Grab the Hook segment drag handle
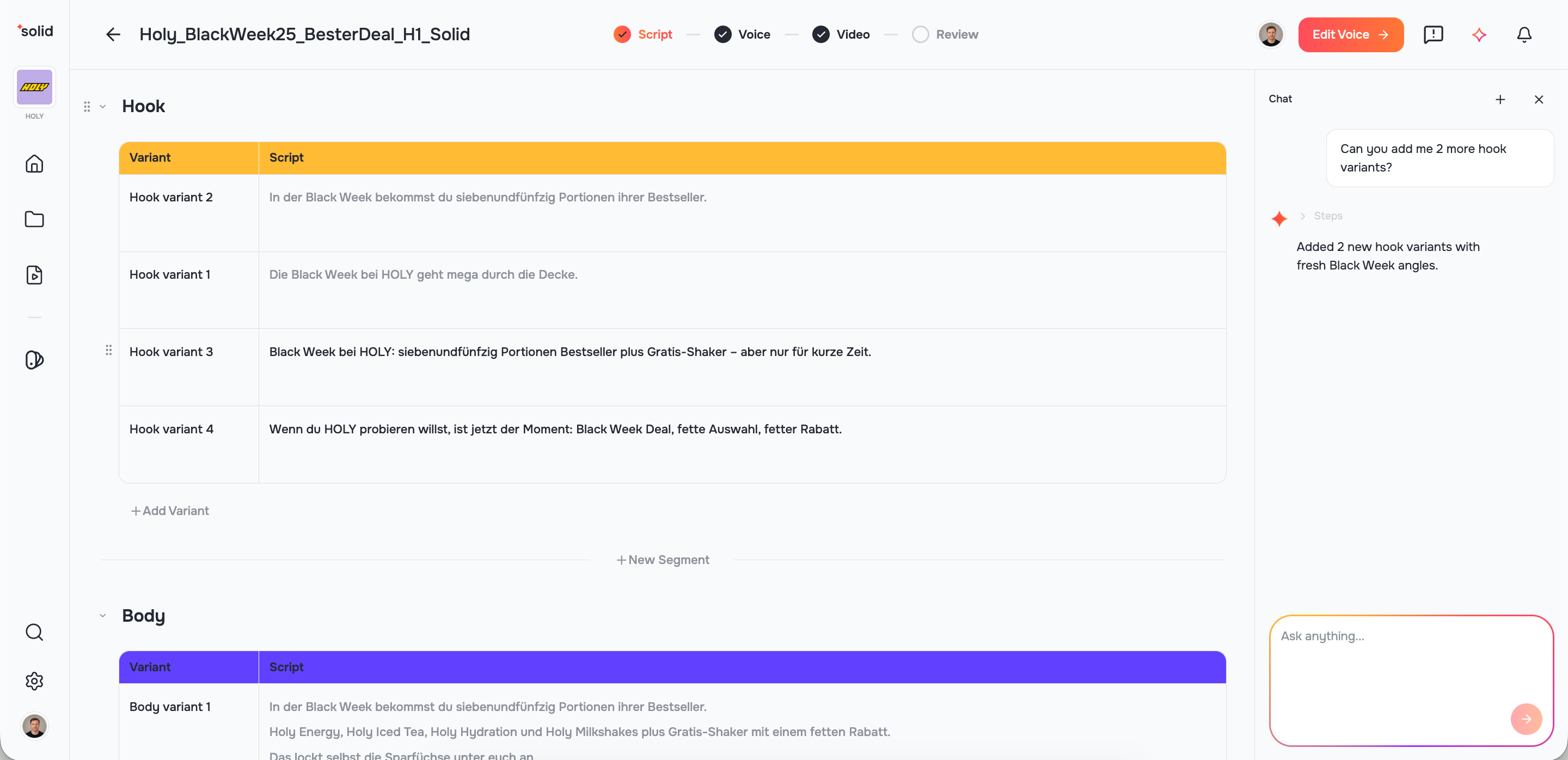This screenshot has width=1568, height=760. (87, 107)
